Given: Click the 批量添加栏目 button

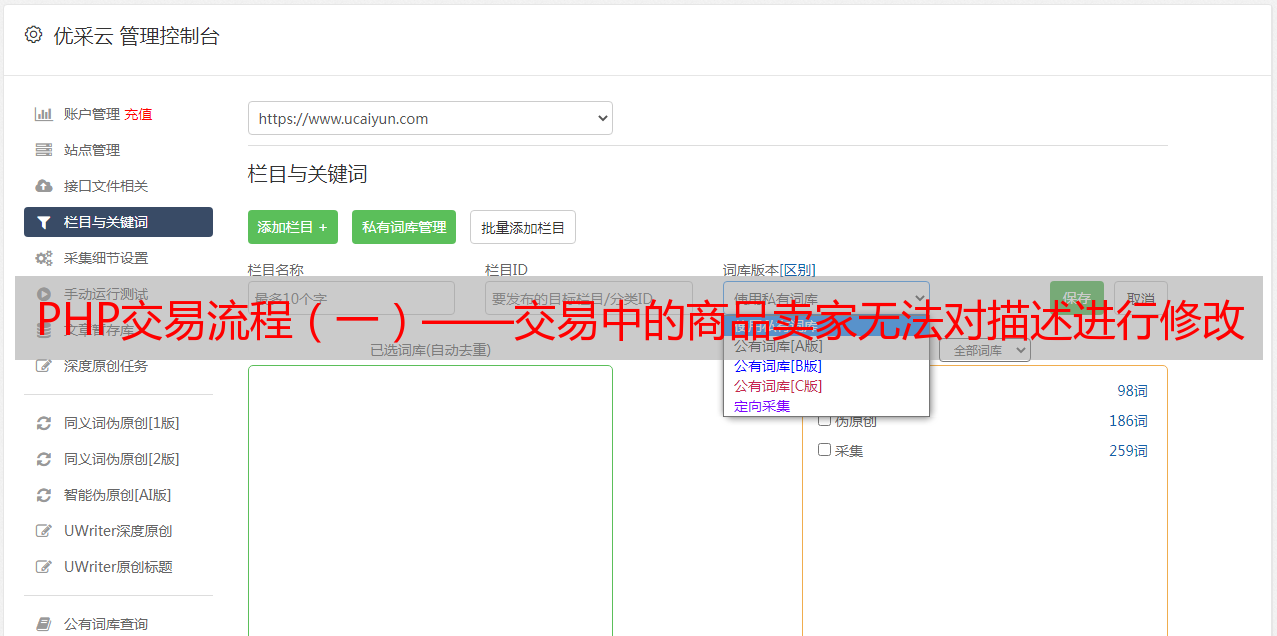Looking at the screenshot, I should [523, 227].
